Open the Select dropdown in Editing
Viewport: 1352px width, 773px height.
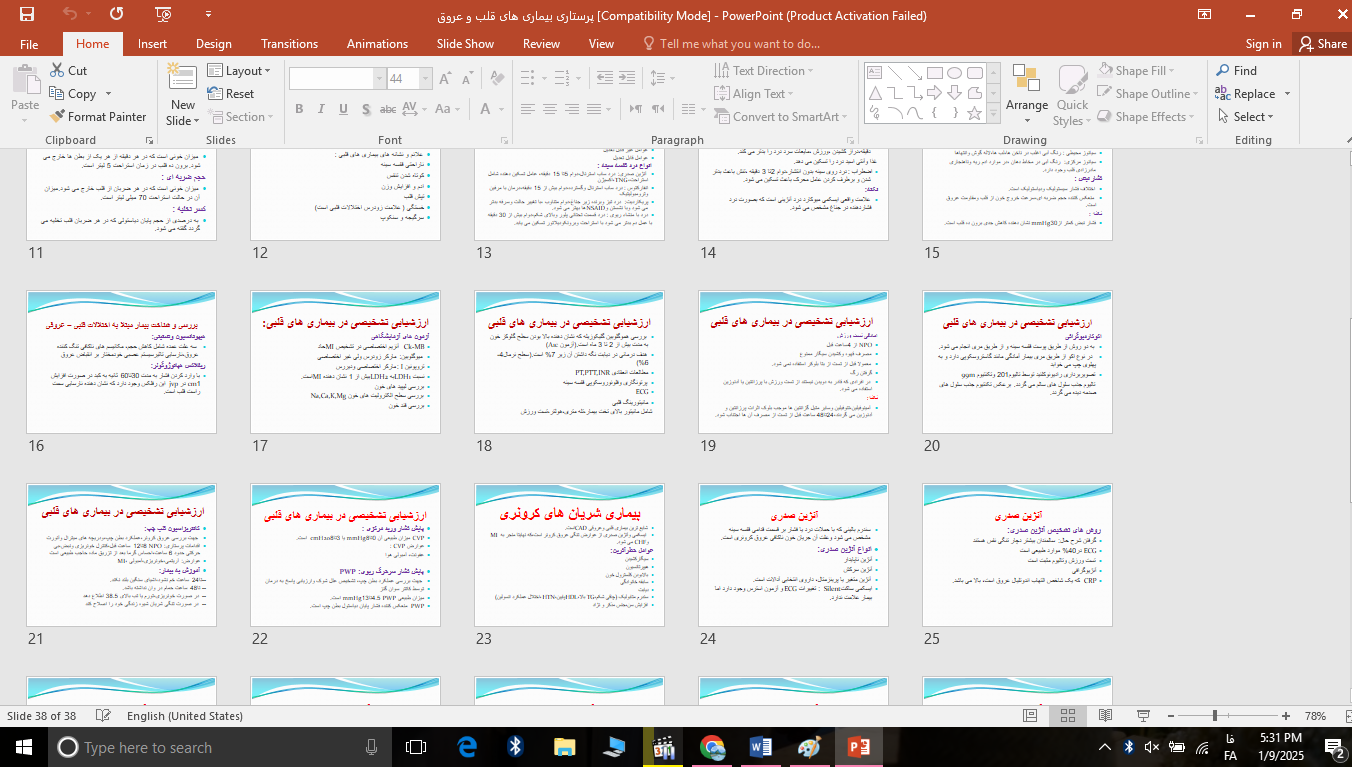[1246, 117]
